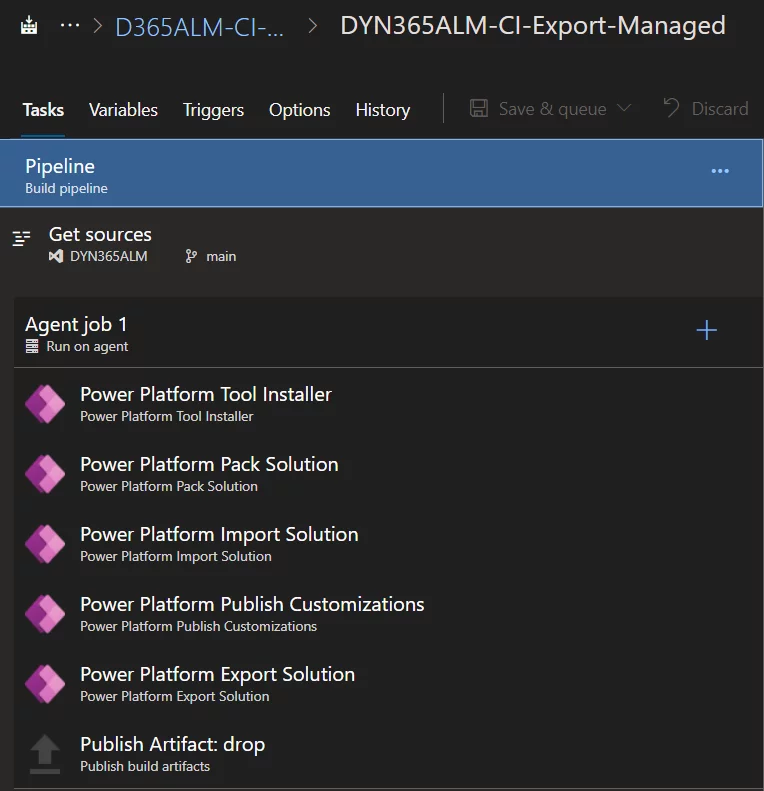The image size is (764, 791).
Task: Select Publish Artifact: drop task
Action: point(388,754)
